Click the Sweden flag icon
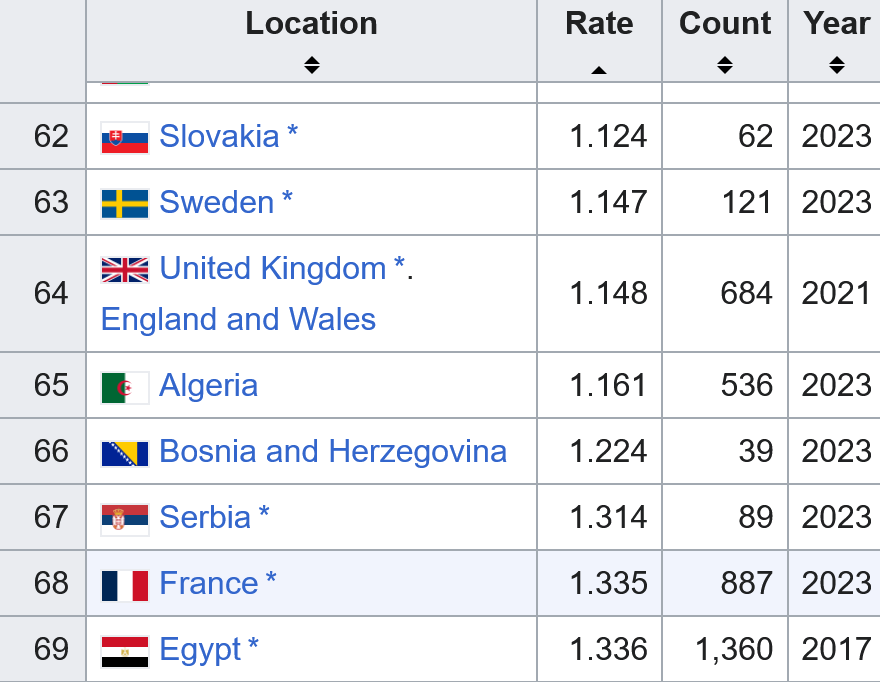880x682 pixels. (x=125, y=203)
